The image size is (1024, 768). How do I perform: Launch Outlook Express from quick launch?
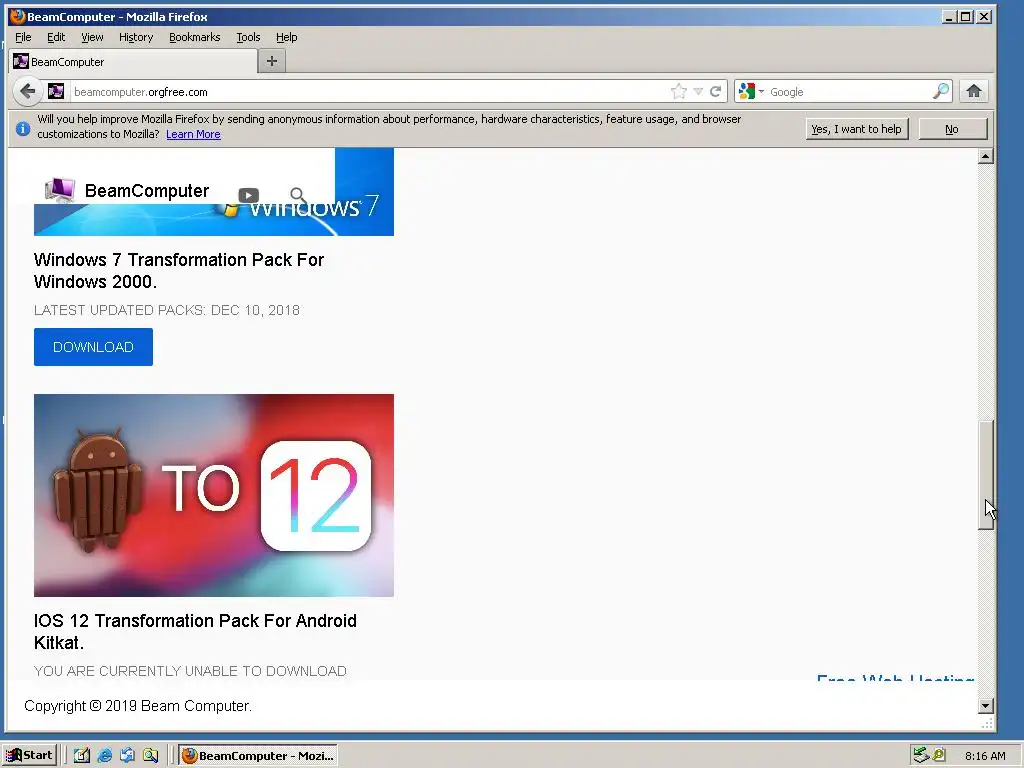[x=127, y=756]
